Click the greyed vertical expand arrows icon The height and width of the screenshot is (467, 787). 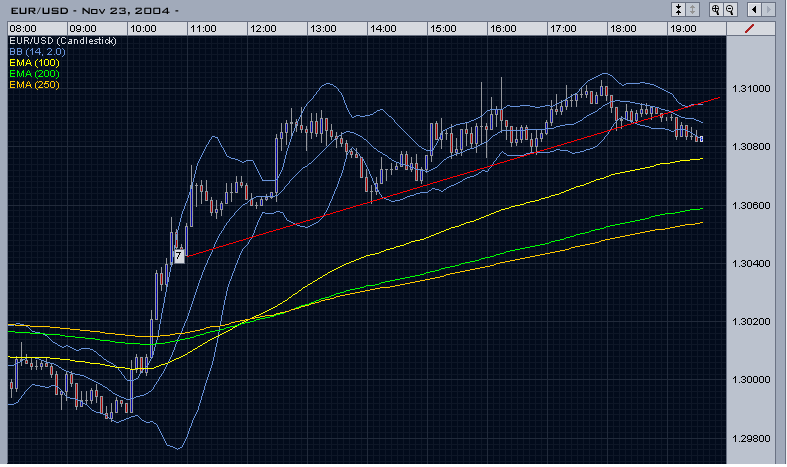pyautogui.click(x=693, y=10)
